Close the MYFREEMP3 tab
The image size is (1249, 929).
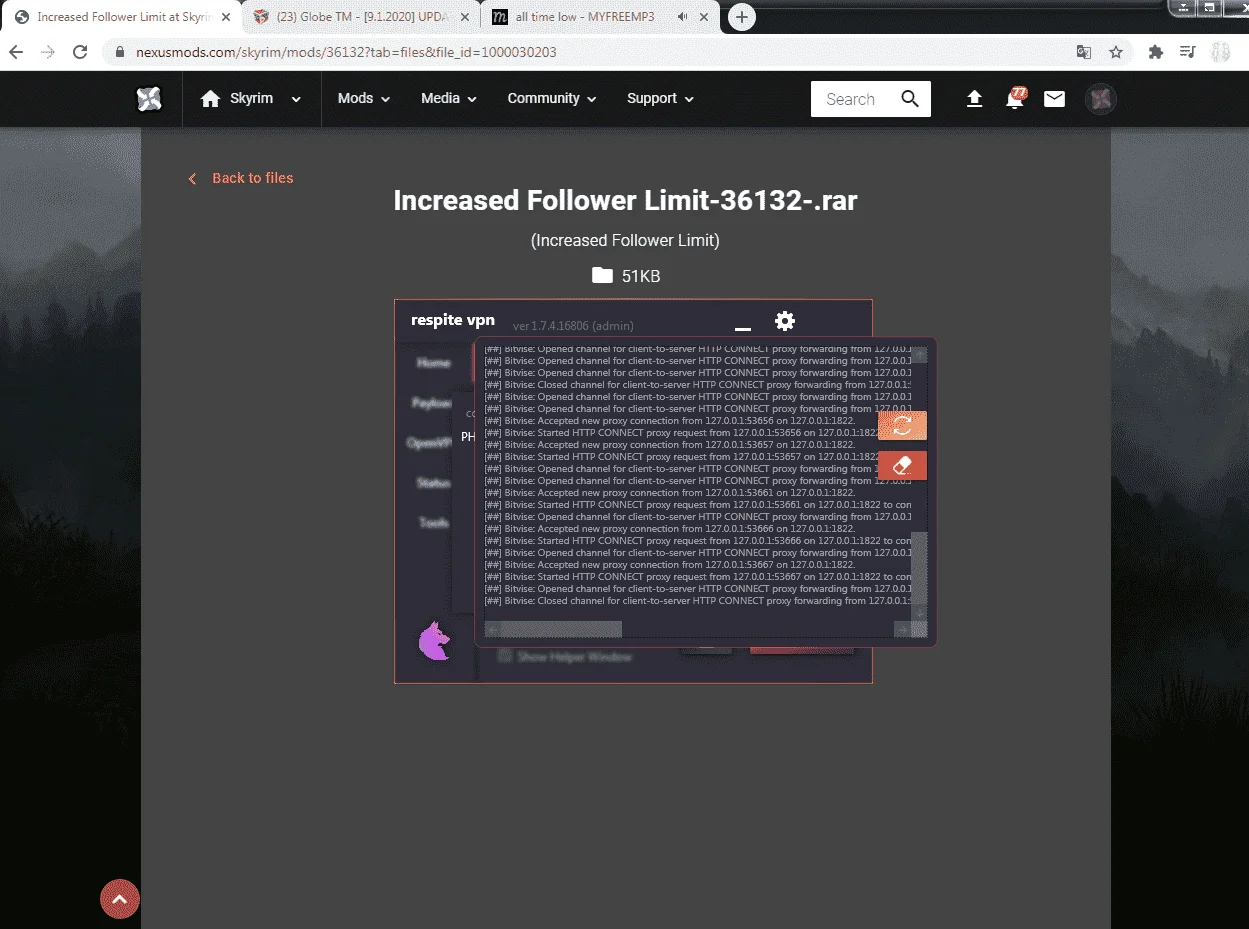point(706,17)
